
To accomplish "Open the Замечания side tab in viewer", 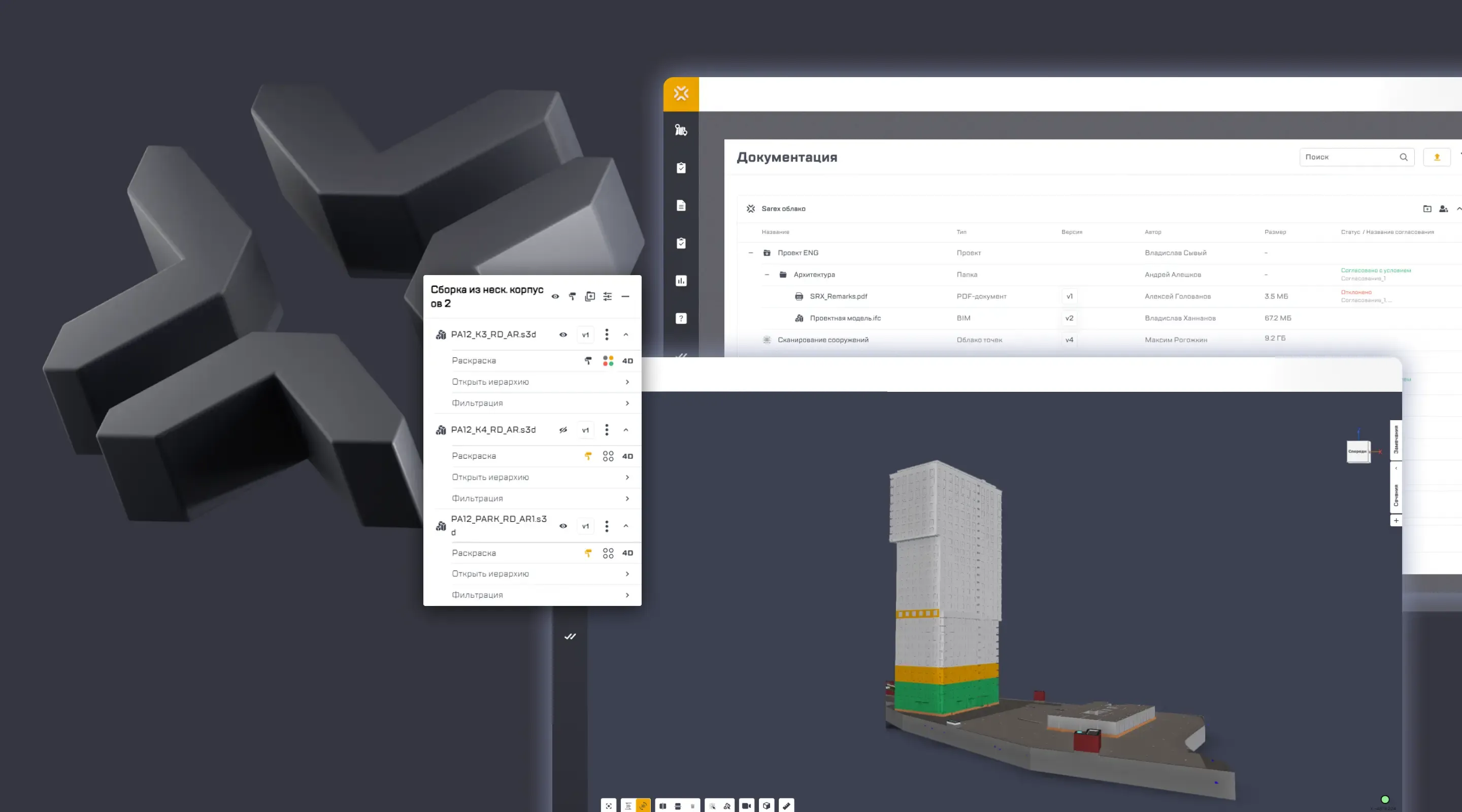I will point(1395,440).
